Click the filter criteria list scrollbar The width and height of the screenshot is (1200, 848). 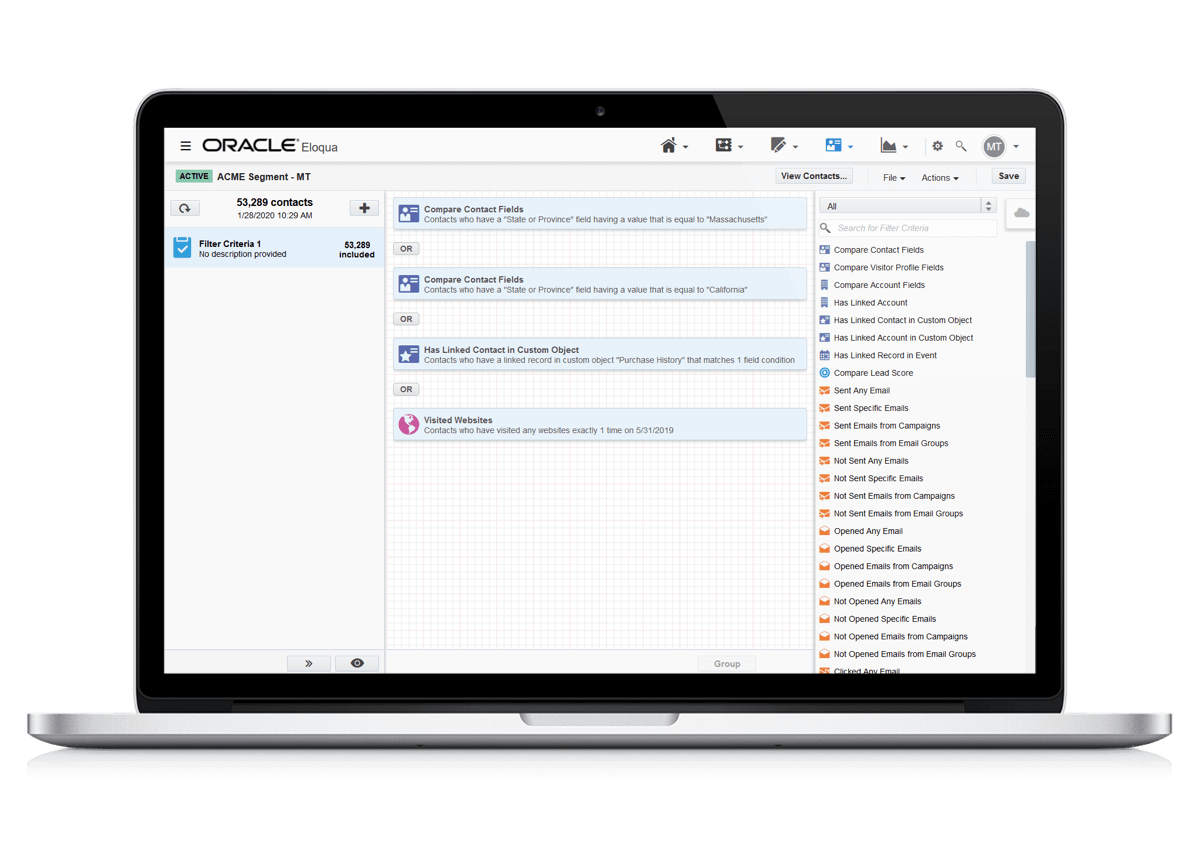(1030, 310)
